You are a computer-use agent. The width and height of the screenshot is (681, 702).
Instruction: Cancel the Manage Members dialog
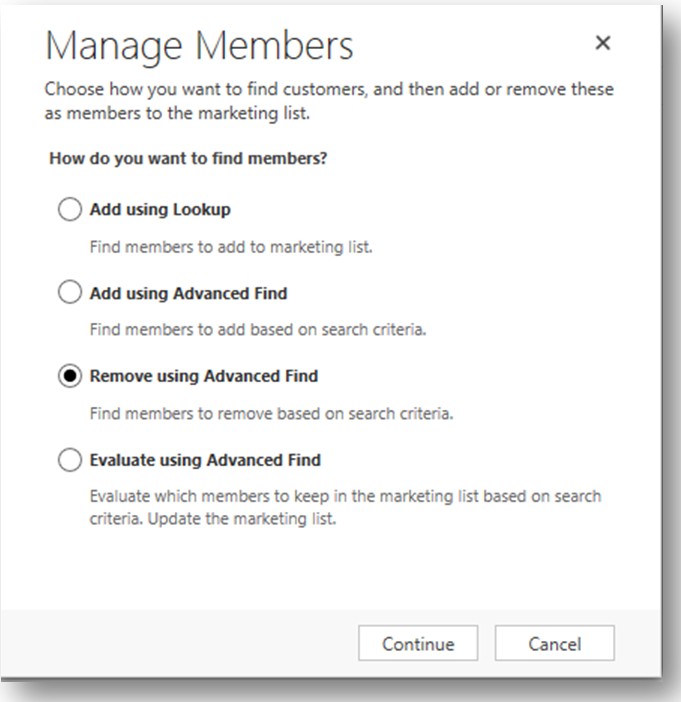click(554, 644)
